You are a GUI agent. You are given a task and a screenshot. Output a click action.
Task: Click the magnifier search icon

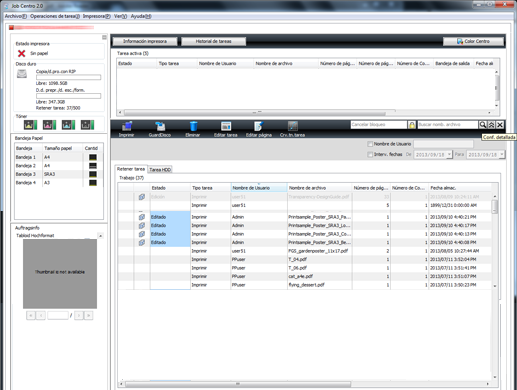[482, 125]
